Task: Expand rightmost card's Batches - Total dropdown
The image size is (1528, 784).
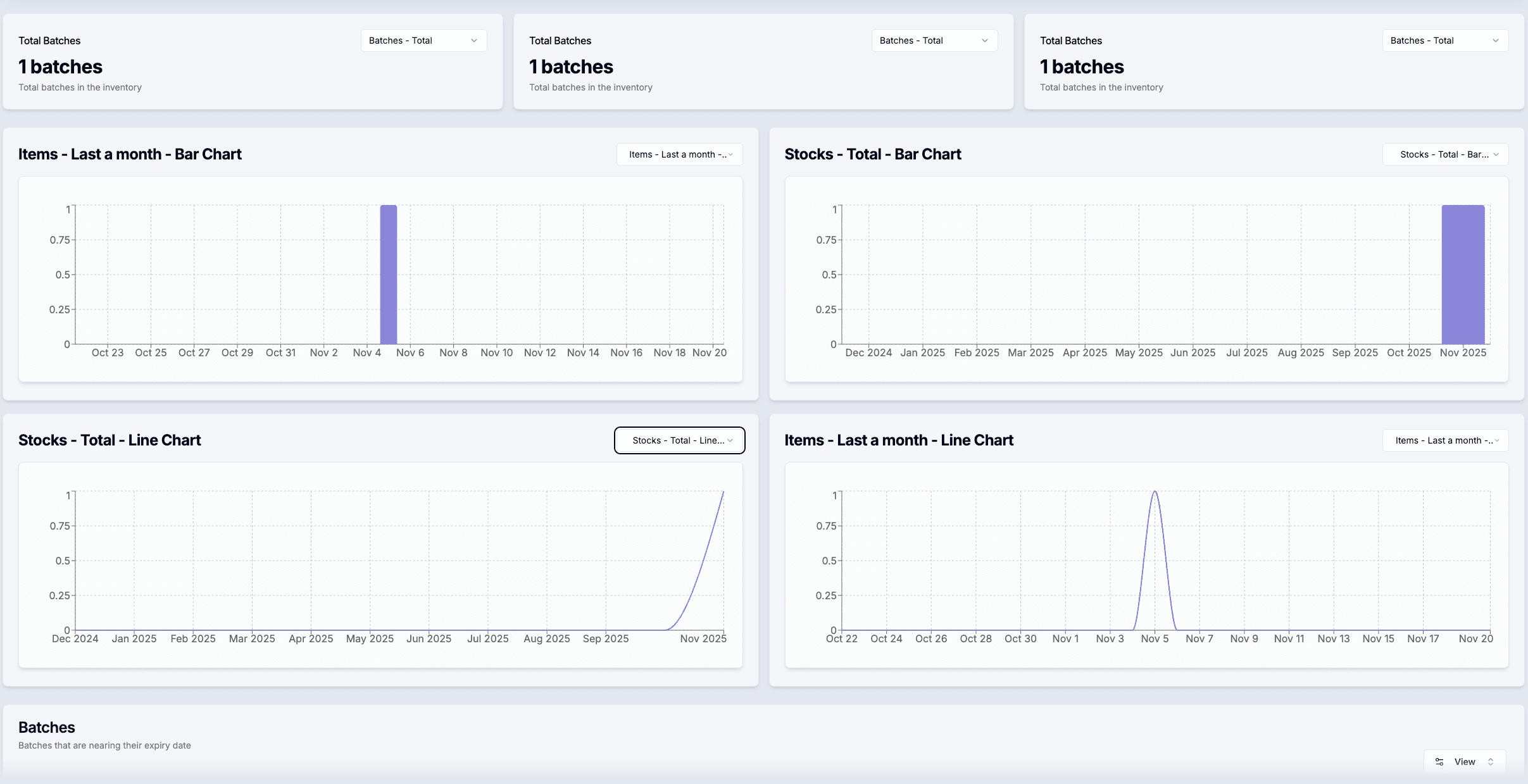Action: 1444,40
